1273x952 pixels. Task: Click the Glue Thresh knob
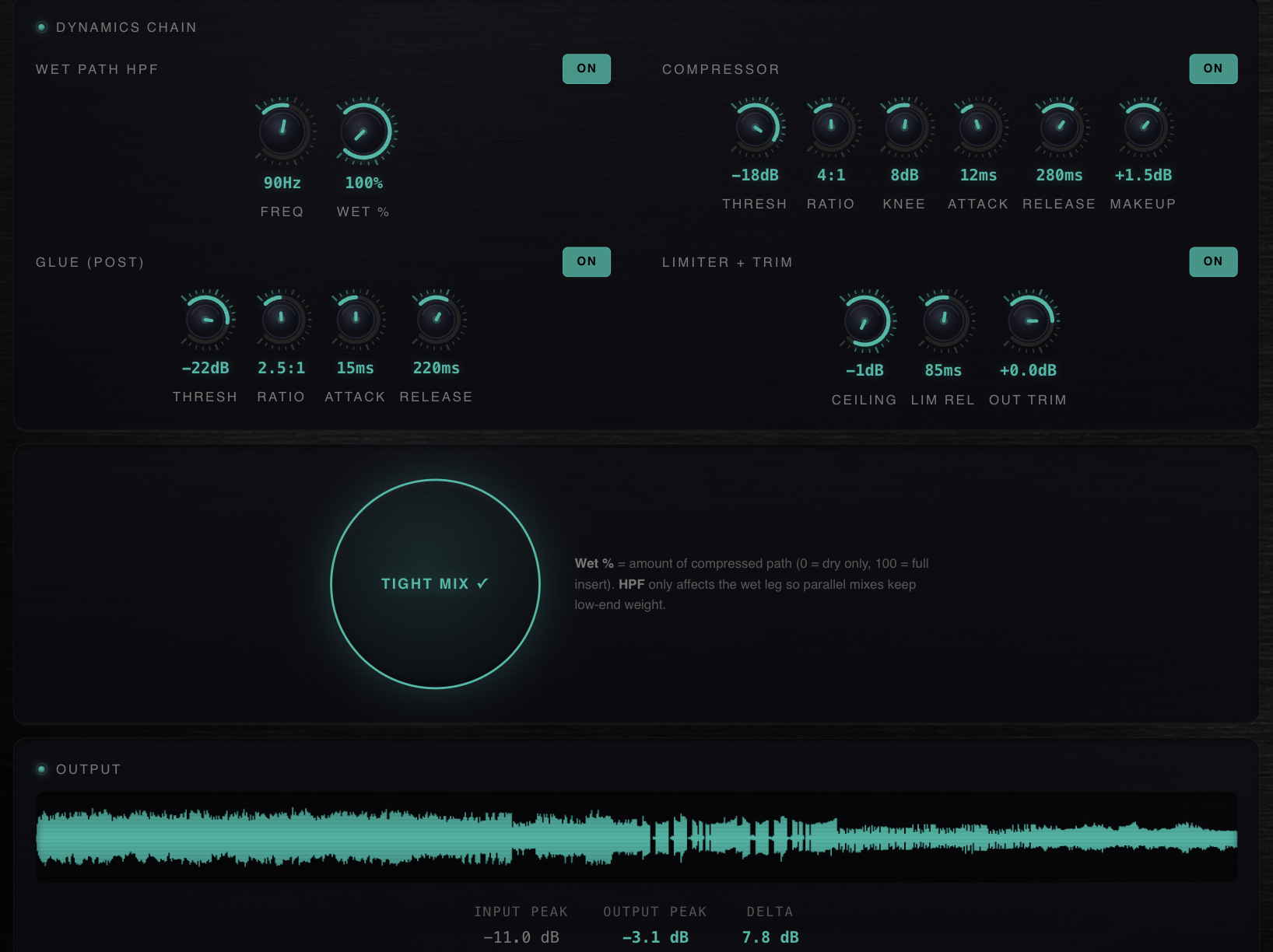[206, 319]
